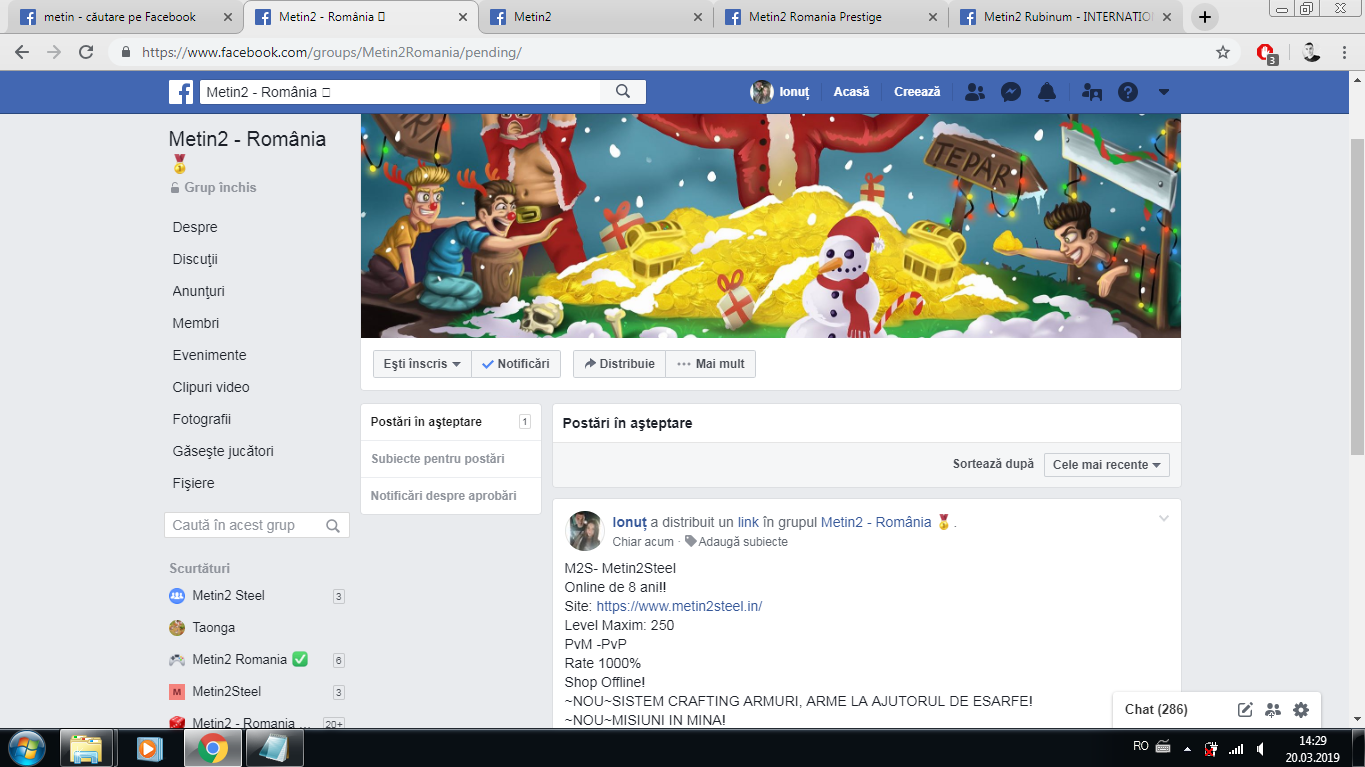The width and height of the screenshot is (1365, 767).
Task: Select Postări în așteptare tab
Action: pos(450,422)
